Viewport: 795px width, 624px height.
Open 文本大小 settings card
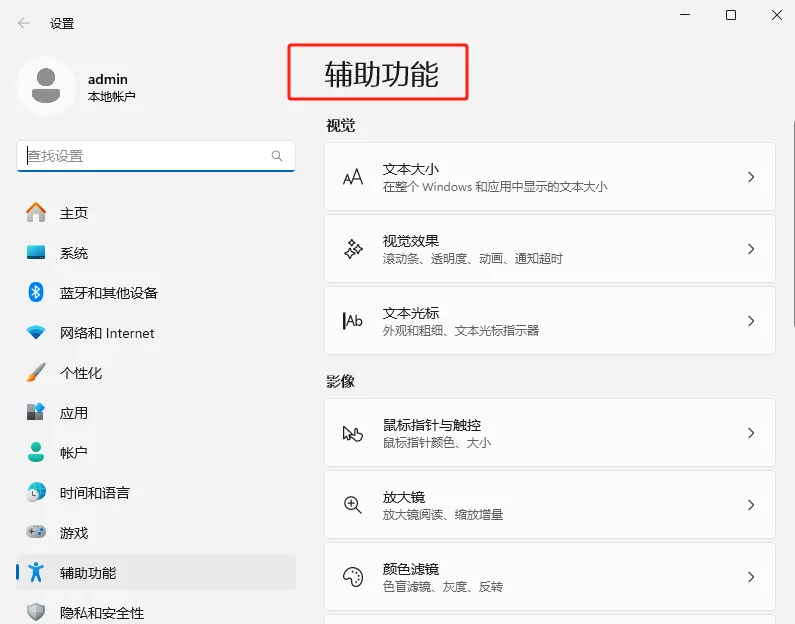click(550, 177)
